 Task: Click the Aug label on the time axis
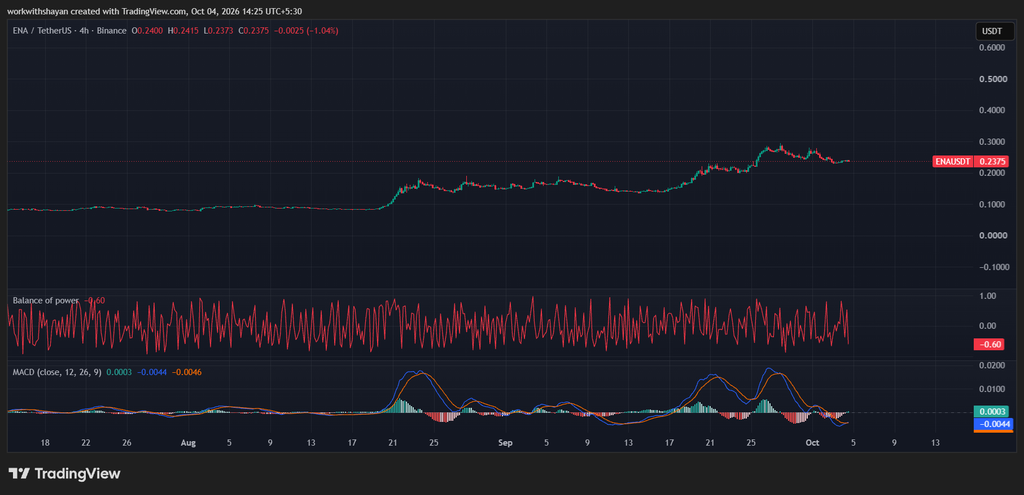(x=187, y=443)
